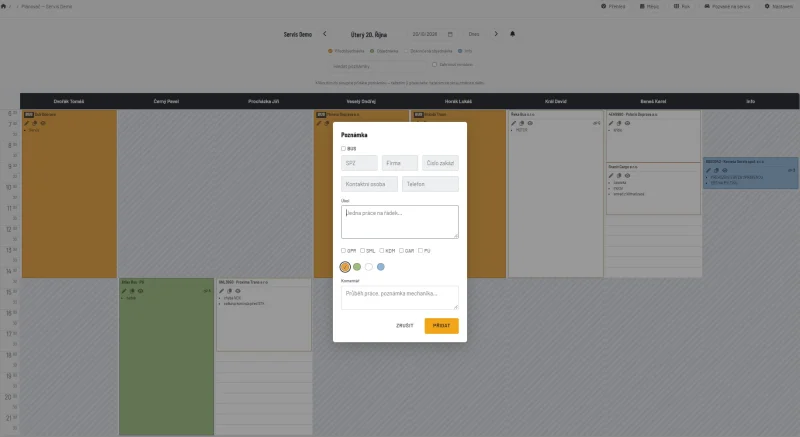
Task: Click the Dnes button next to the date
Action: [x=474, y=34]
